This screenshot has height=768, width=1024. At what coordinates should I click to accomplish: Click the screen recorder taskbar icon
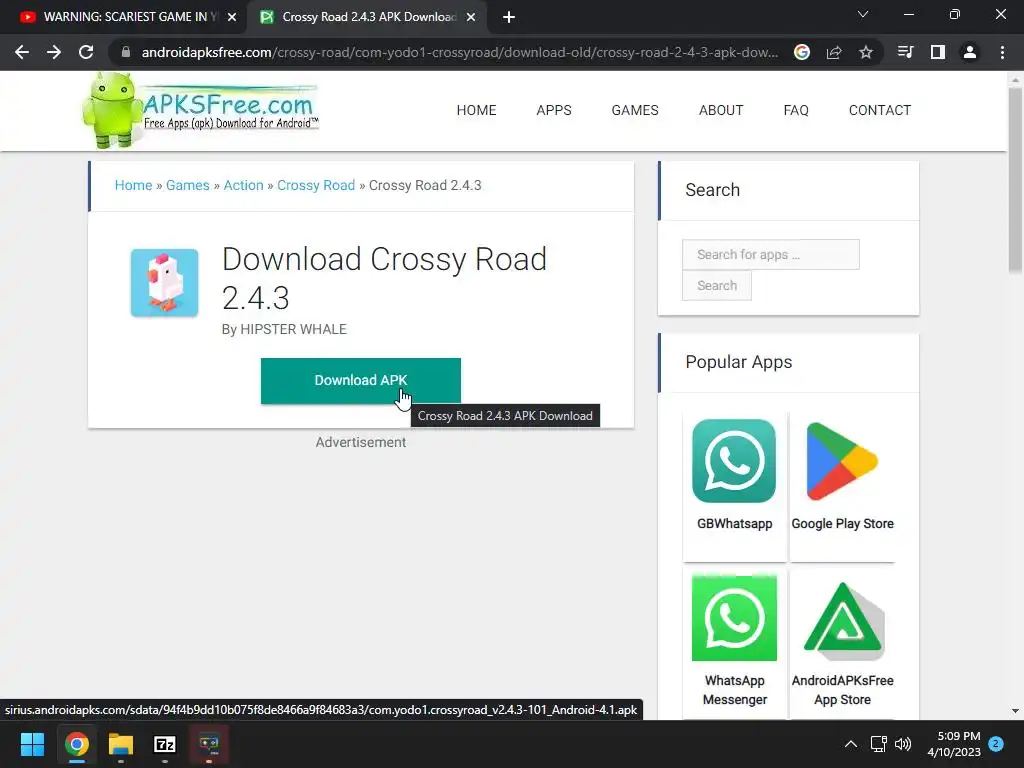[x=209, y=744]
